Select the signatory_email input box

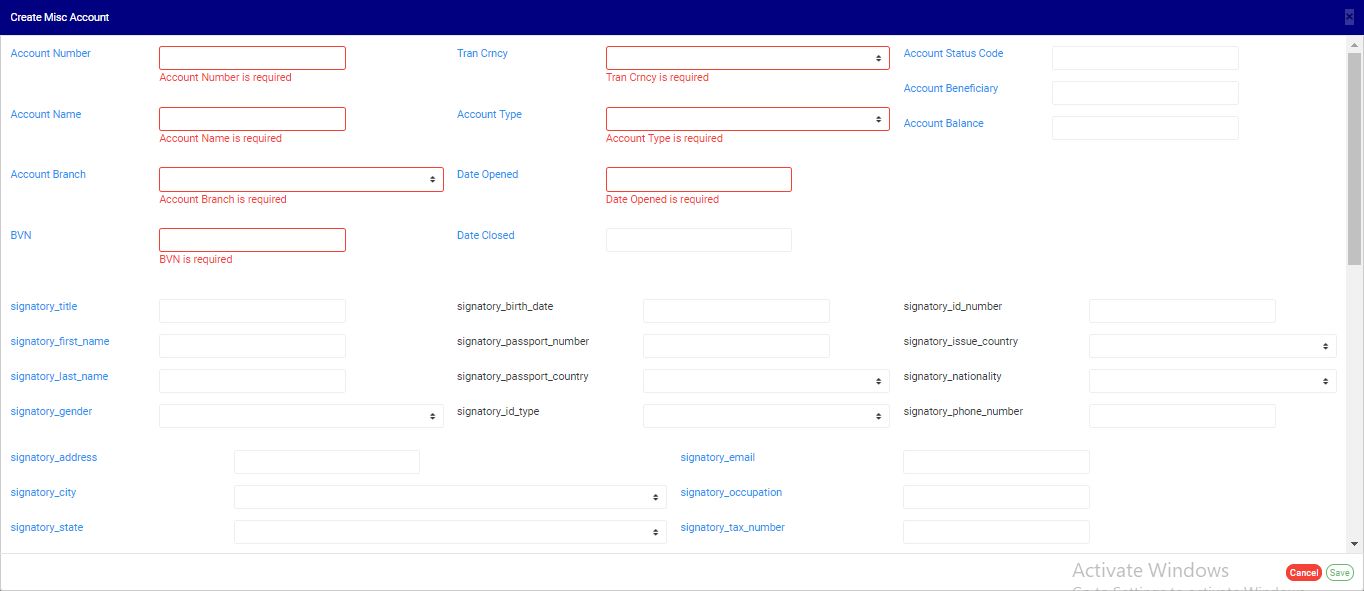click(x=995, y=462)
